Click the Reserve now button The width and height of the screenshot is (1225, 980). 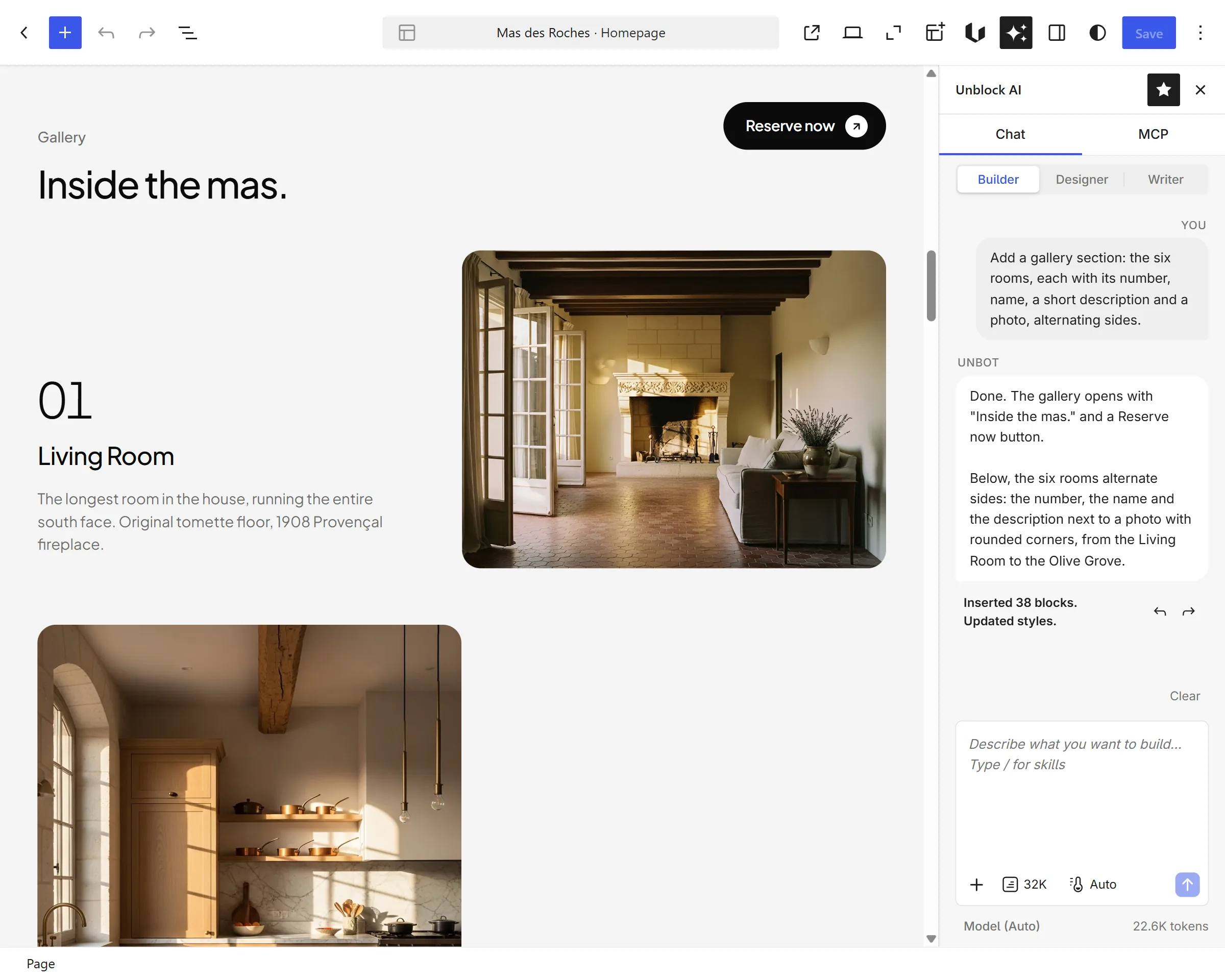pos(804,126)
